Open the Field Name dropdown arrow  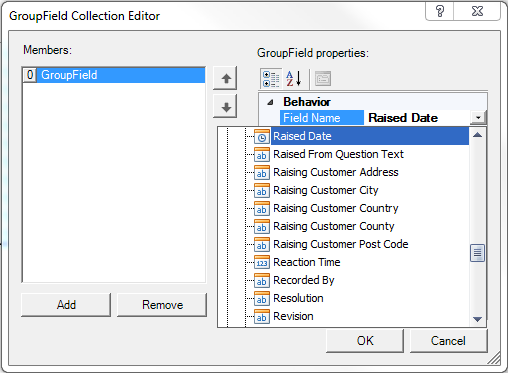point(478,118)
